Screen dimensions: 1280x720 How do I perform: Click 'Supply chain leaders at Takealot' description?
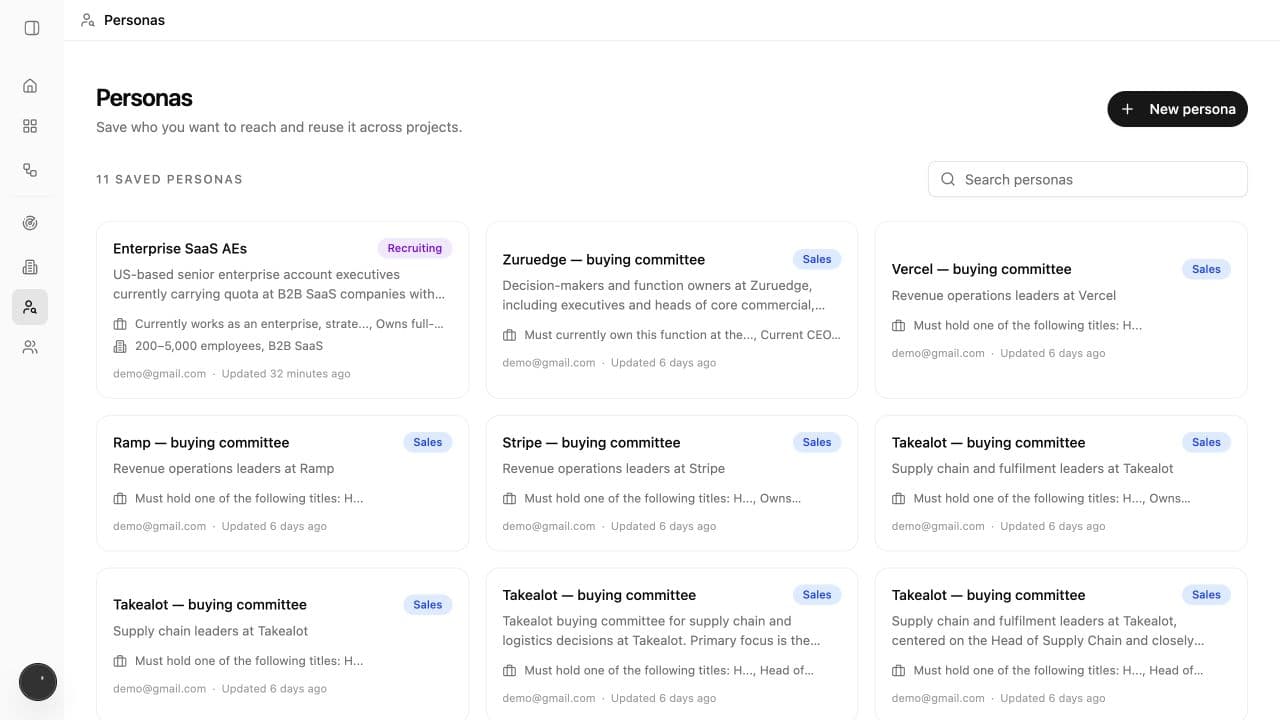pyautogui.click(x=211, y=631)
